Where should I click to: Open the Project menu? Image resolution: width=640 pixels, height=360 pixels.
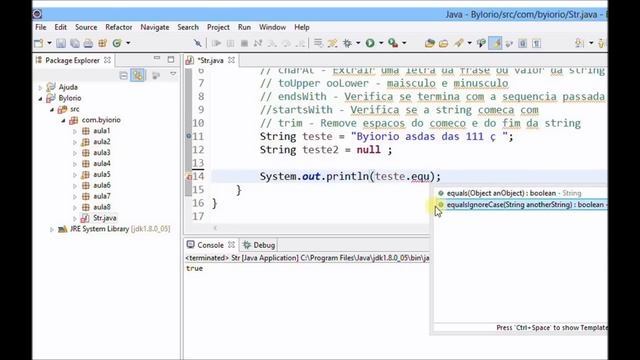click(x=218, y=27)
